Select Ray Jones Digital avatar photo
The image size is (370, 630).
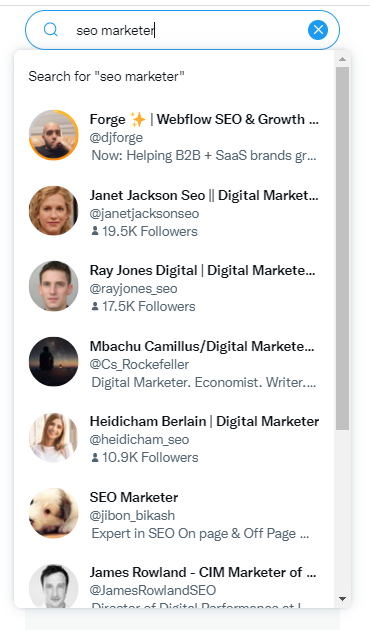(54, 286)
